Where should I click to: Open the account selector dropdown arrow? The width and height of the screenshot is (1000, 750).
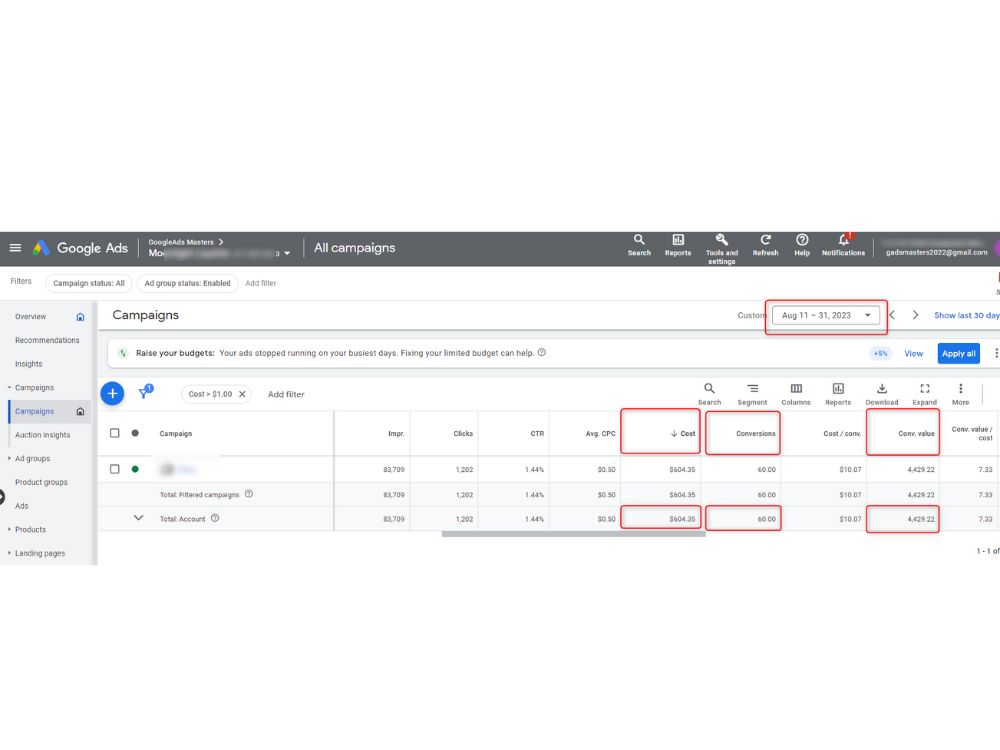pyautogui.click(x=287, y=253)
